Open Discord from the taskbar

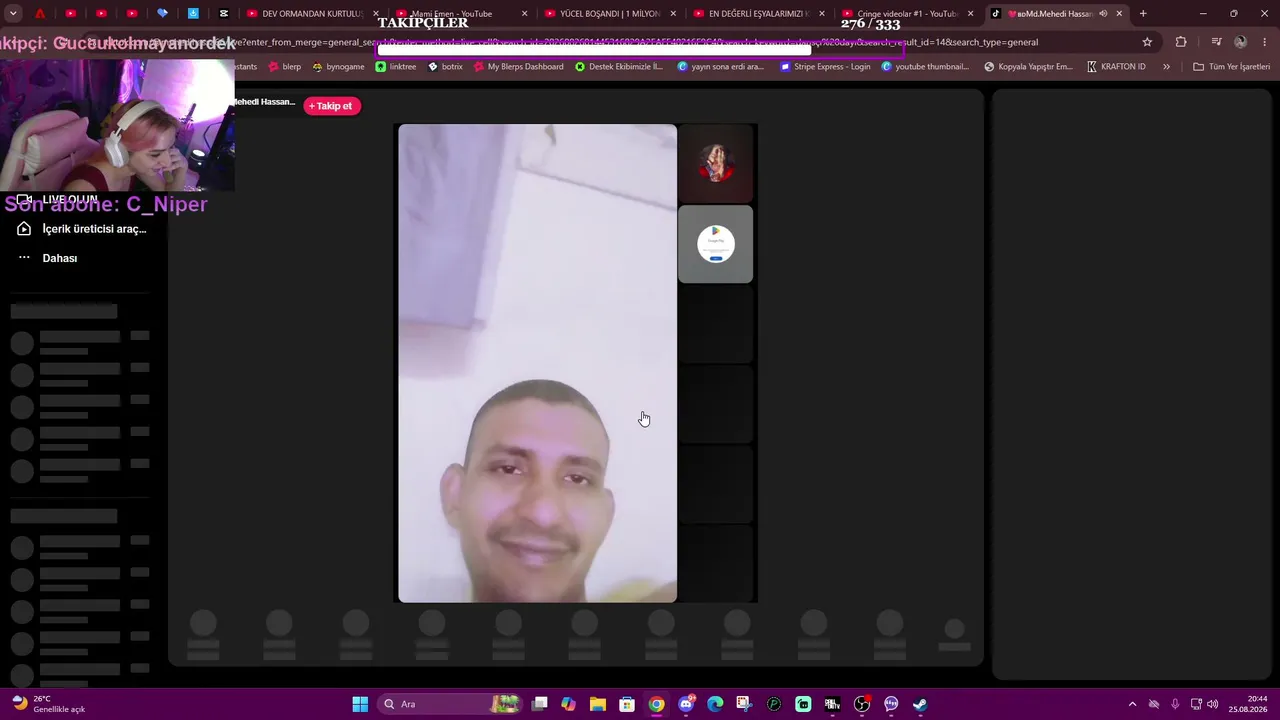(x=686, y=704)
